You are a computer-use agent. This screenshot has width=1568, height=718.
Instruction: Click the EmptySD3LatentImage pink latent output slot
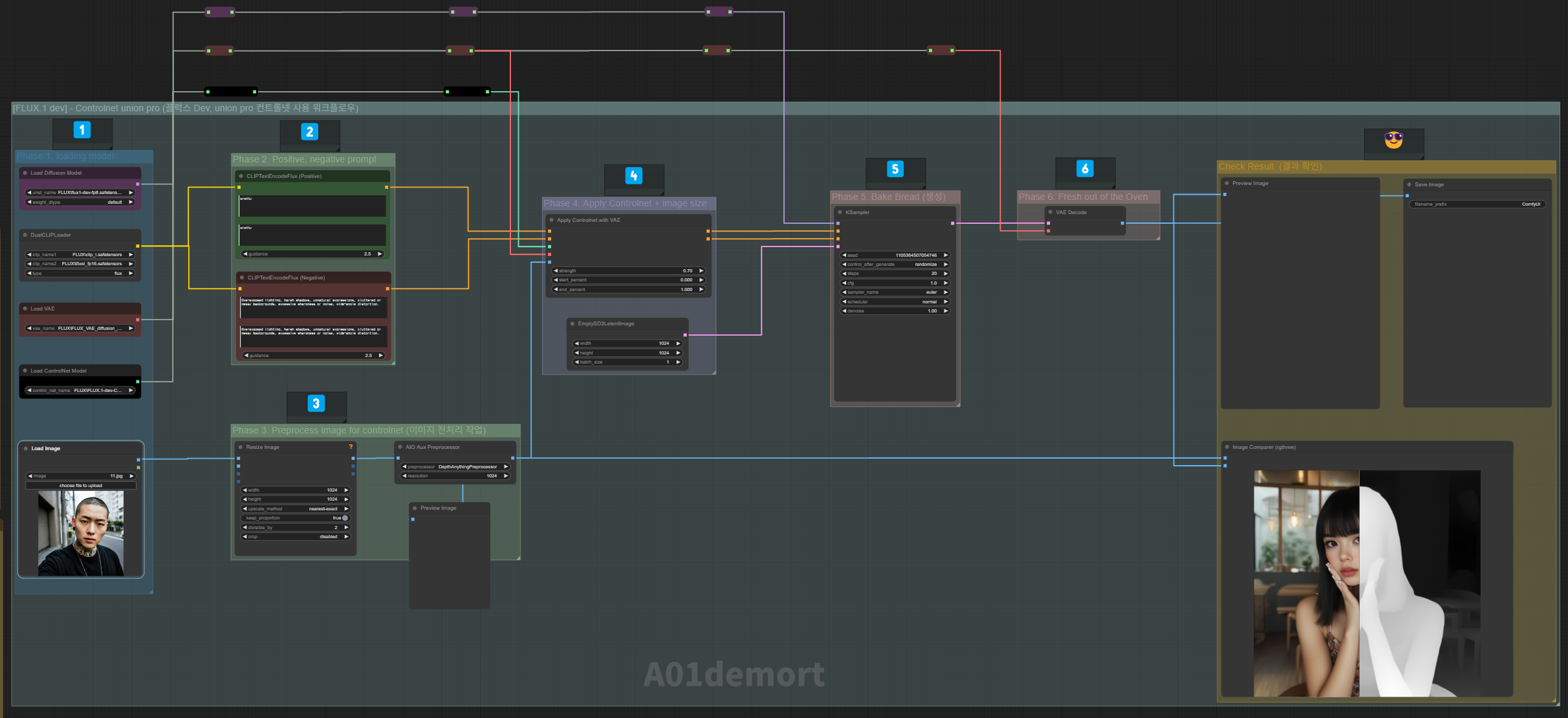(685, 335)
